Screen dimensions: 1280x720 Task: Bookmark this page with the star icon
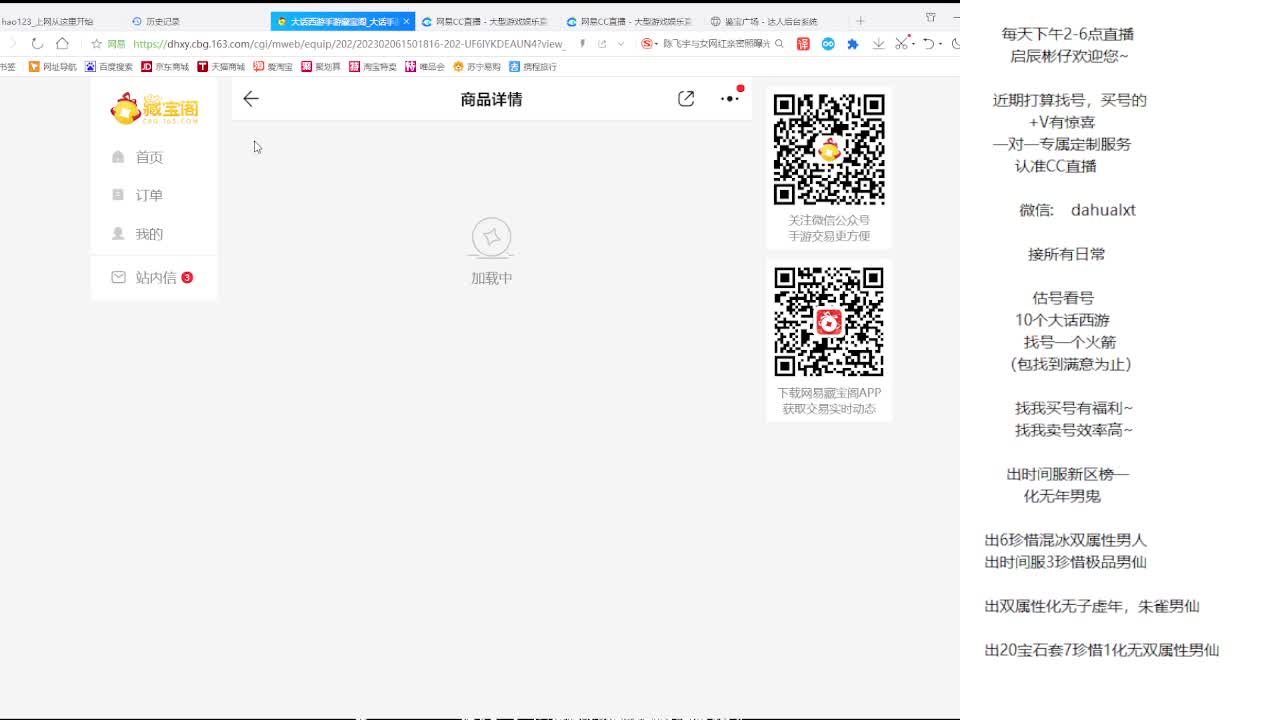96,44
